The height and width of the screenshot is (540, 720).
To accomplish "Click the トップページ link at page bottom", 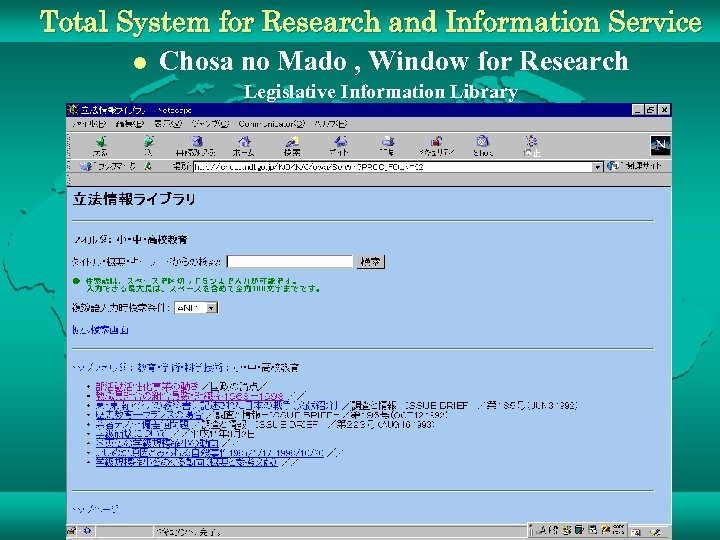I will [x=95, y=509].
